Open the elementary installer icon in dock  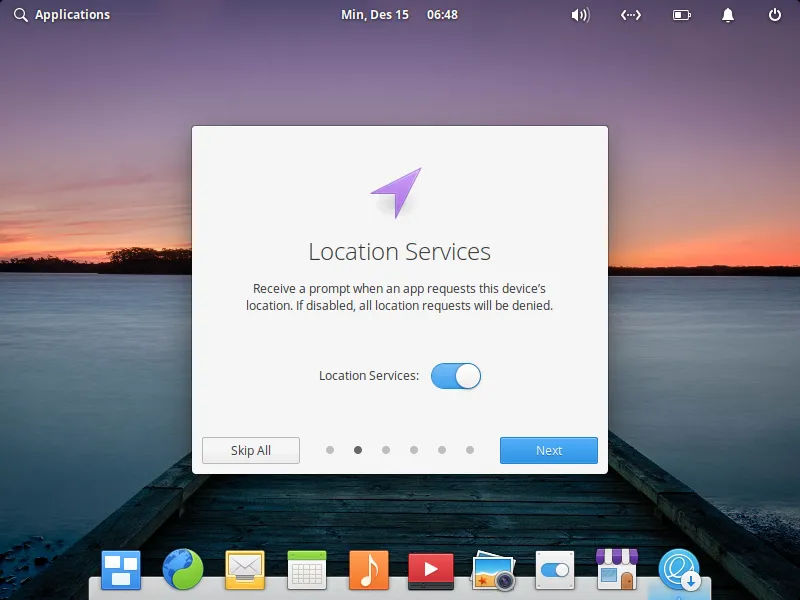[679, 569]
